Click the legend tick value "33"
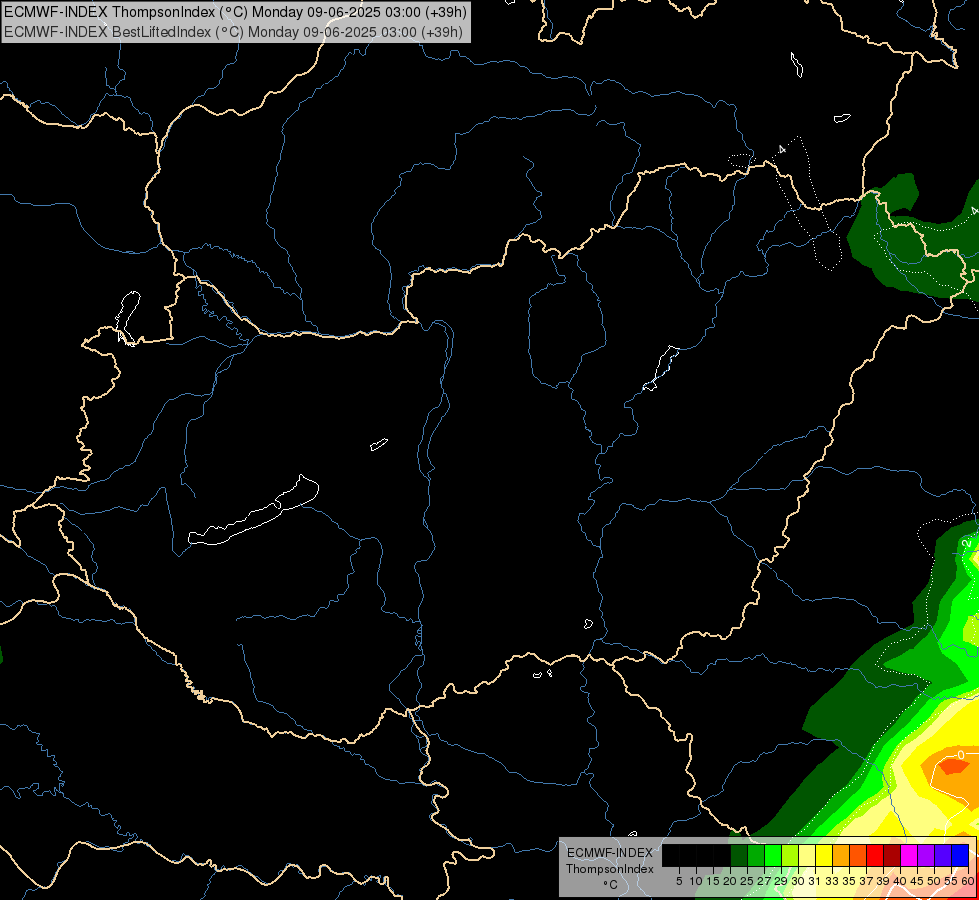 pos(832,881)
